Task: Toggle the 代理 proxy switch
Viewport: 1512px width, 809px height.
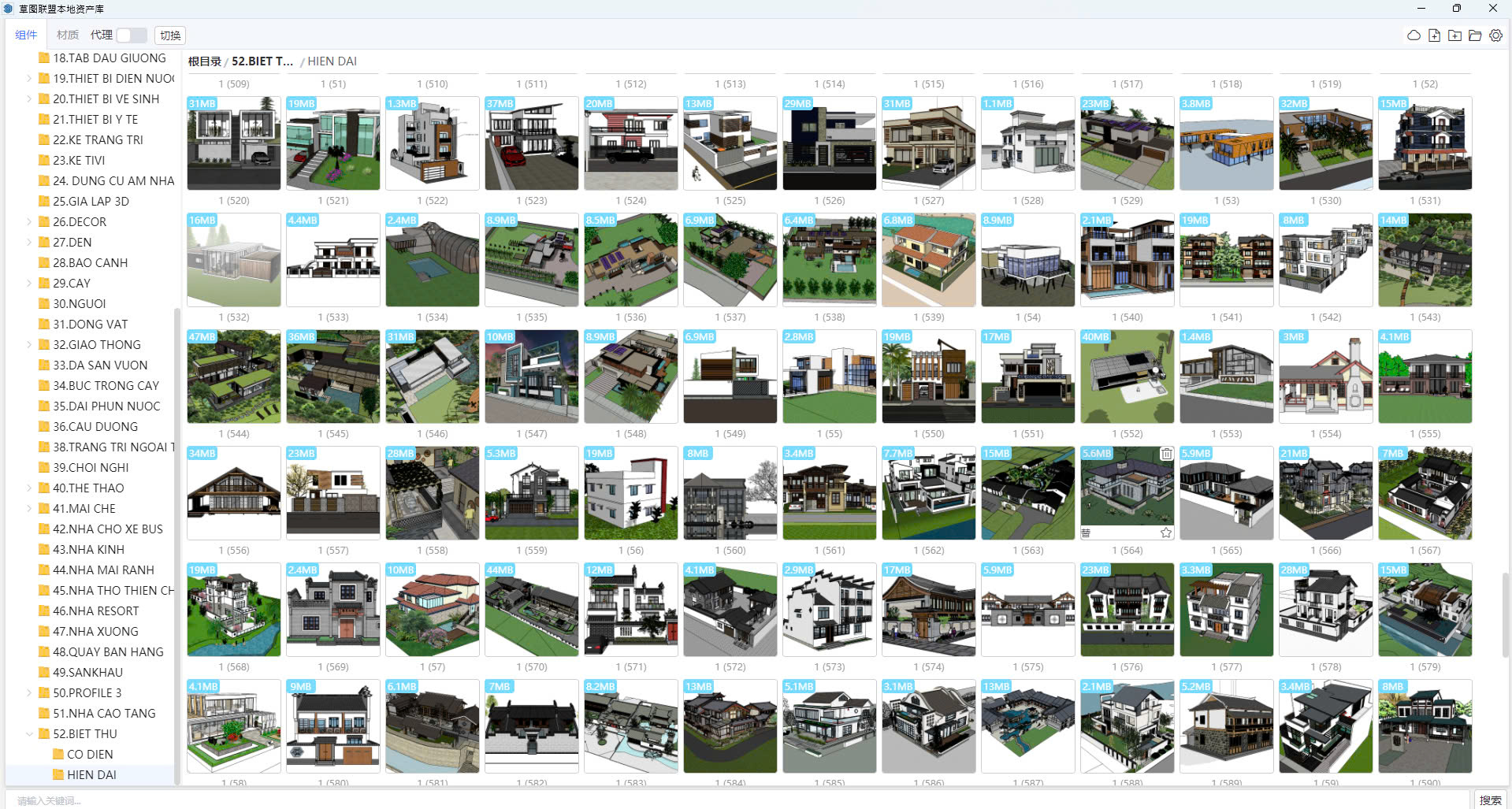Action: point(132,35)
